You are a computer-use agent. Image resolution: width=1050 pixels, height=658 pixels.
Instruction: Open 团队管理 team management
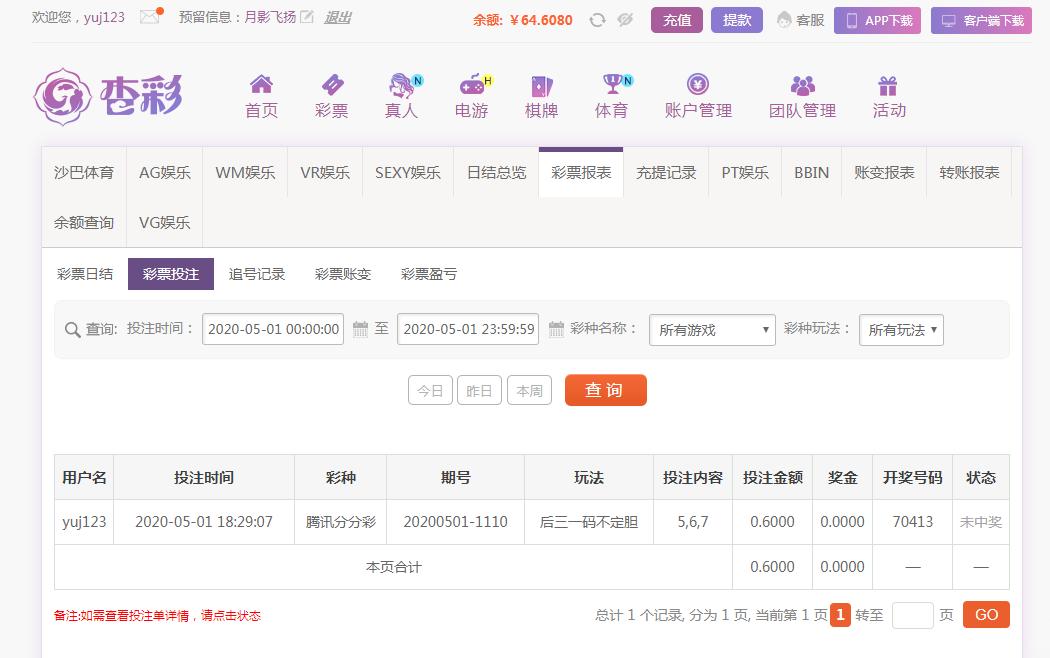(x=802, y=97)
